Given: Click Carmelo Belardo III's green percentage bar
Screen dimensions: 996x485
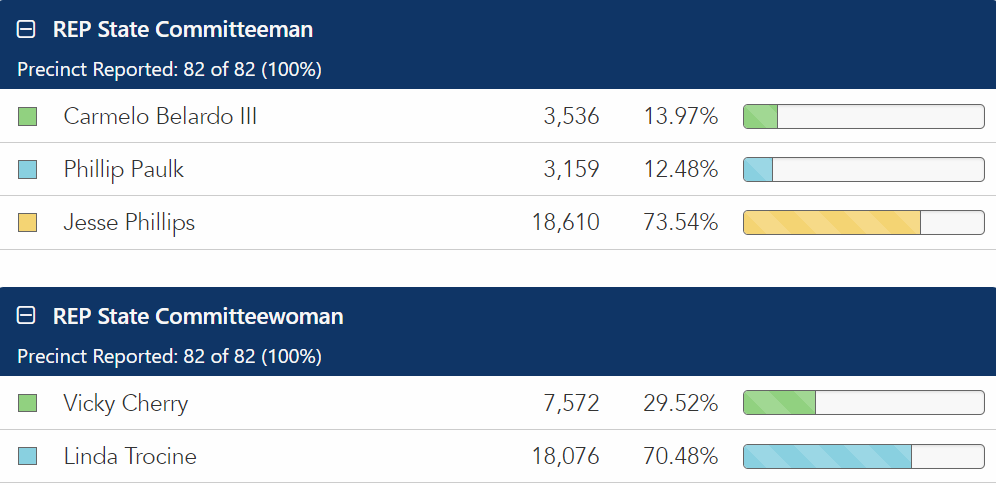Looking at the screenshot, I should tap(761, 117).
